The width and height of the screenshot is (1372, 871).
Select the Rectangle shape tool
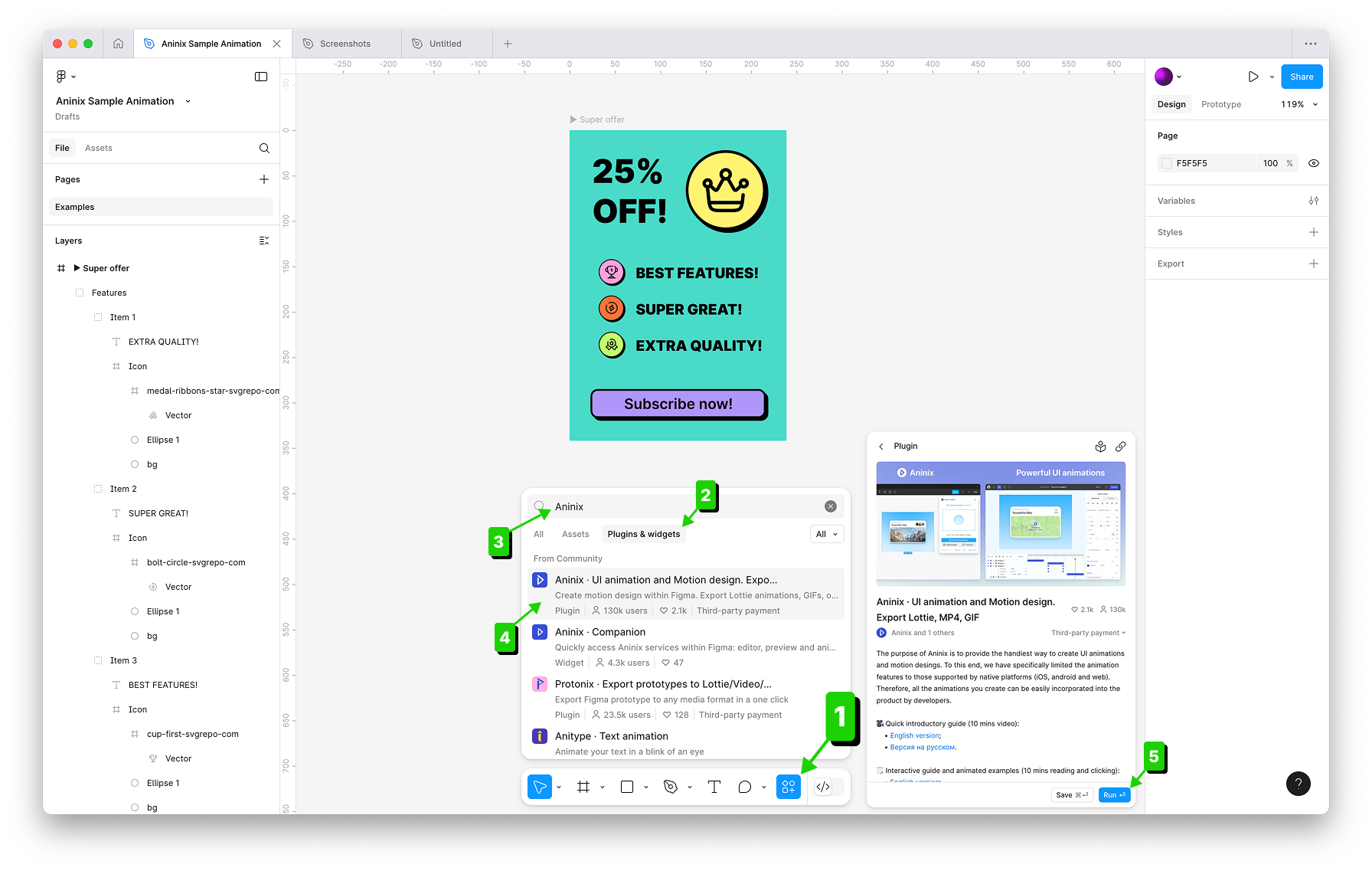627,787
